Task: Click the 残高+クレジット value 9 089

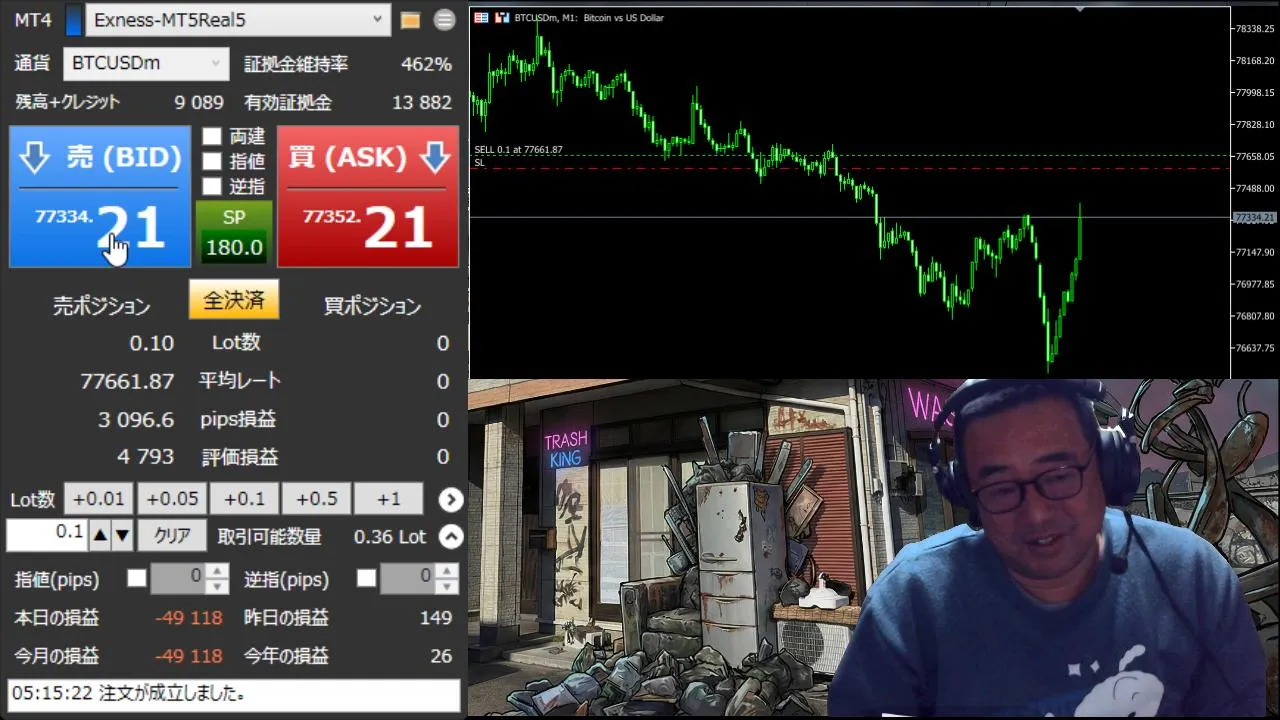Action: (x=199, y=102)
